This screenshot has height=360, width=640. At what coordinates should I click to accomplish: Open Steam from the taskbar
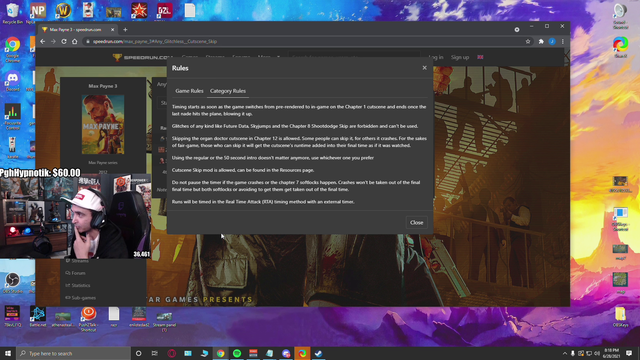(x=318, y=353)
